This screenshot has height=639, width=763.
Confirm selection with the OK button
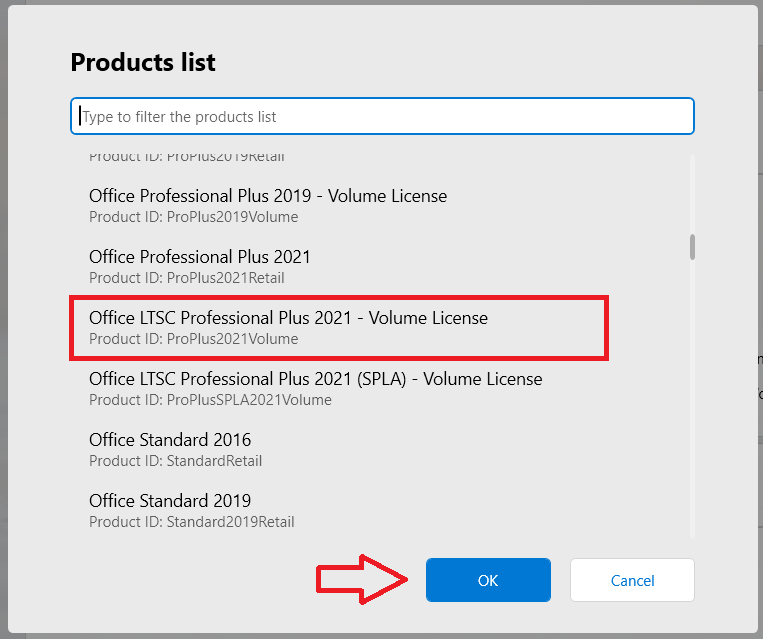tap(488, 580)
